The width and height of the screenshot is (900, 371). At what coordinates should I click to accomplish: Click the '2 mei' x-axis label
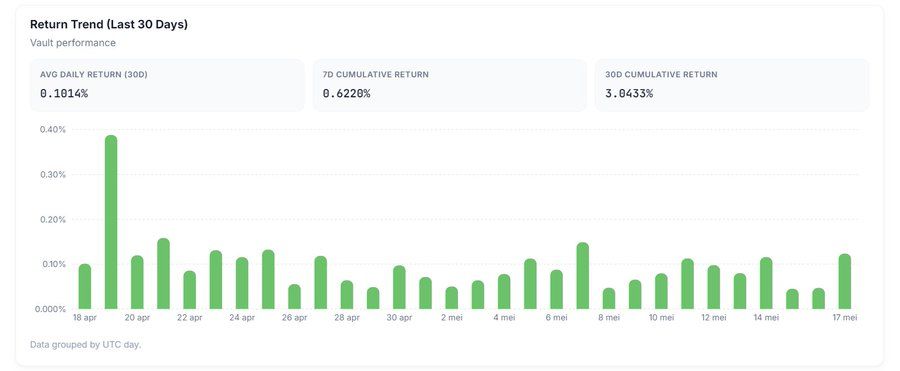point(452,317)
